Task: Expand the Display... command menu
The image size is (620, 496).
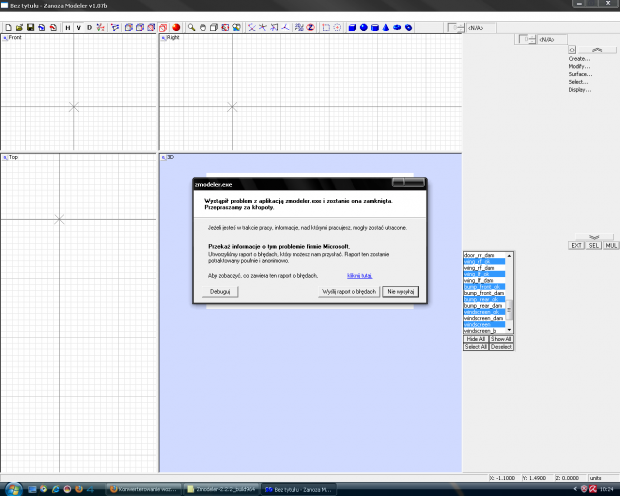Action: tap(580, 90)
